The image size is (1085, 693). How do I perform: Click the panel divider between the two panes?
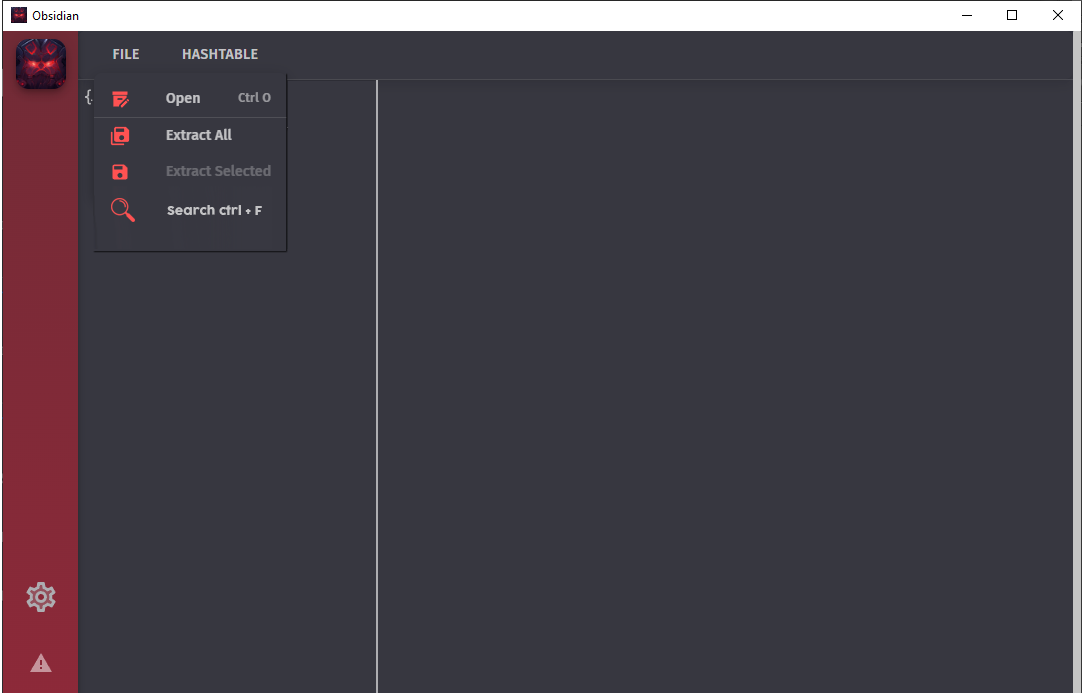(x=377, y=400)
